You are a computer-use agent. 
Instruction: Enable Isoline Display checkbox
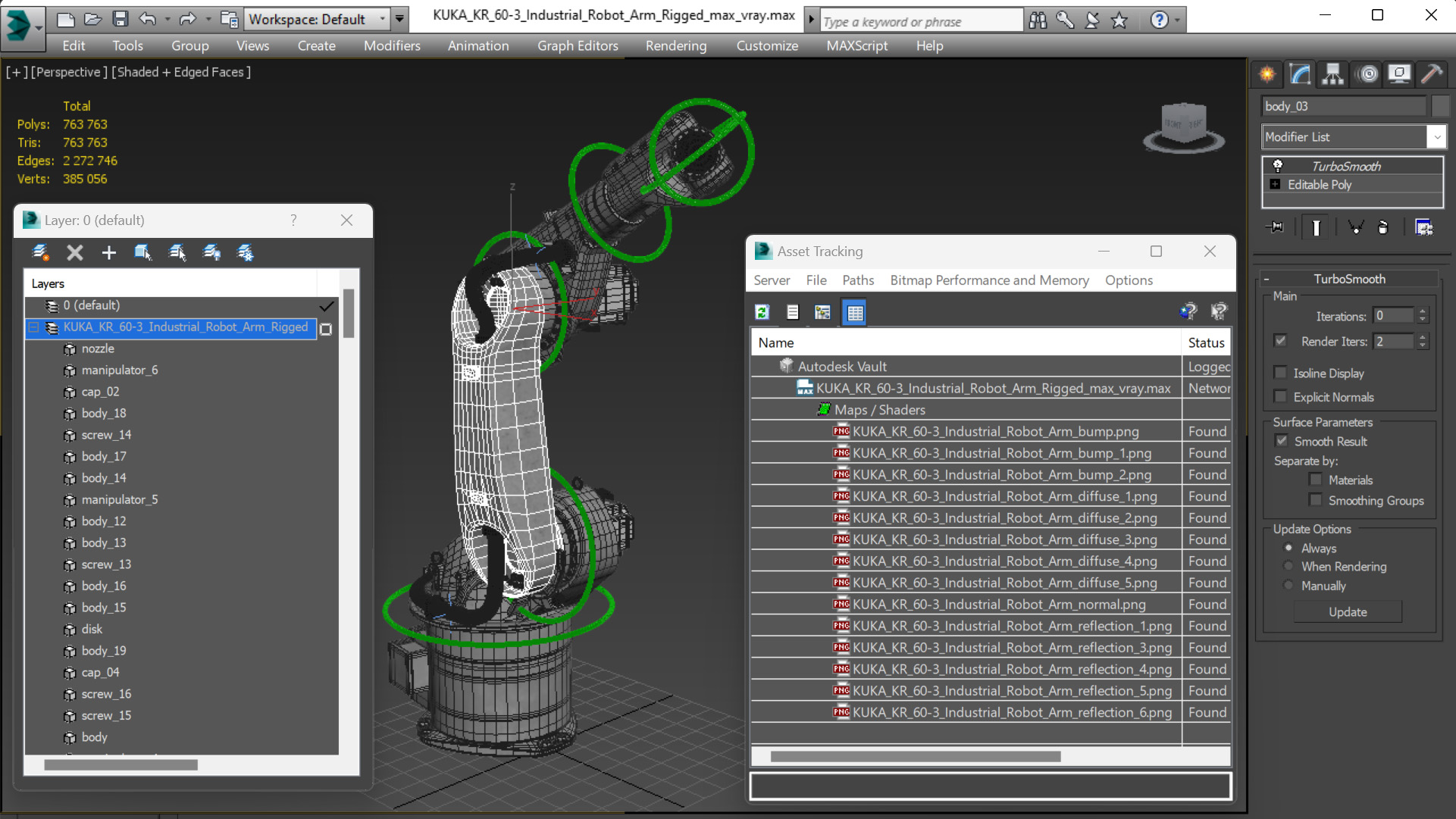tap(1281, 373)
